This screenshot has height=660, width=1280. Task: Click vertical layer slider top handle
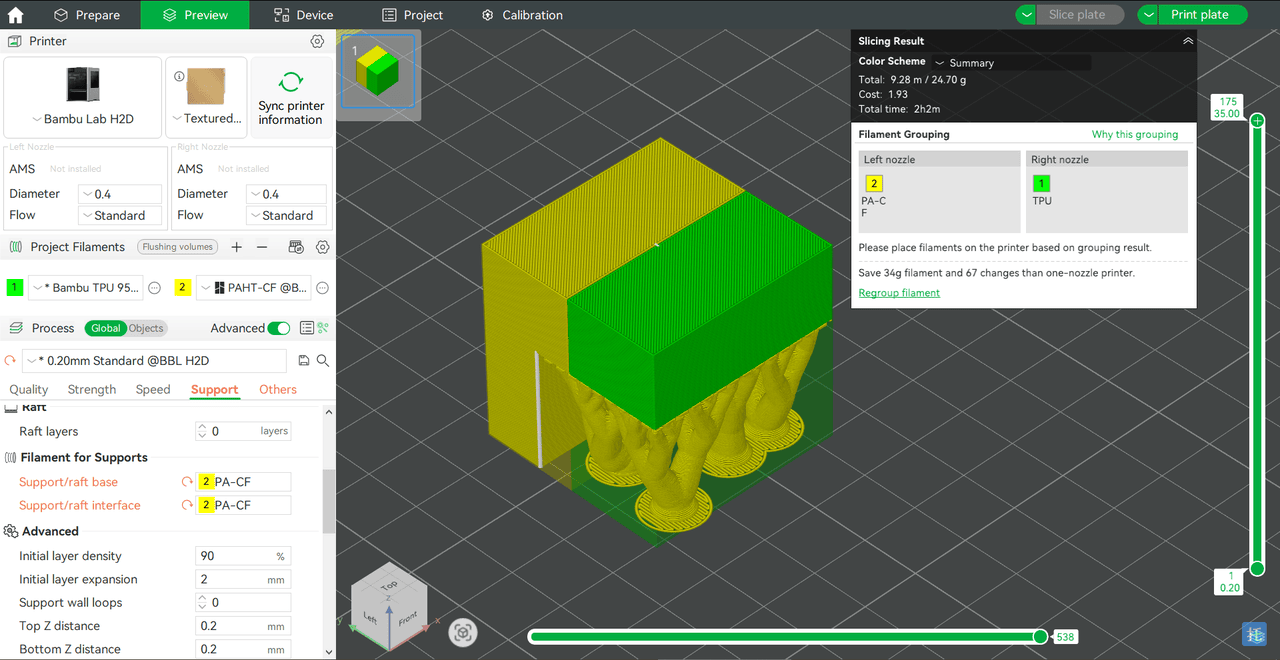(1258, 120)
